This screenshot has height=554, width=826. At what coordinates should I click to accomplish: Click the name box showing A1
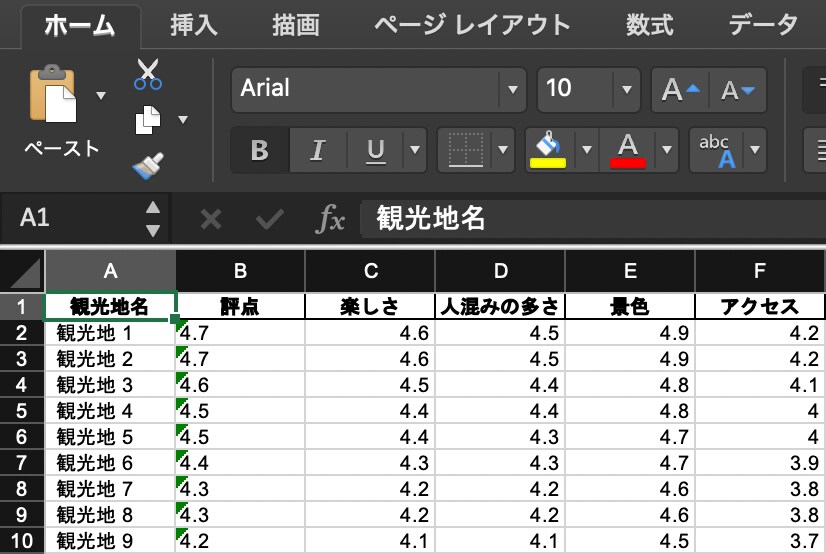pos(84,218)
